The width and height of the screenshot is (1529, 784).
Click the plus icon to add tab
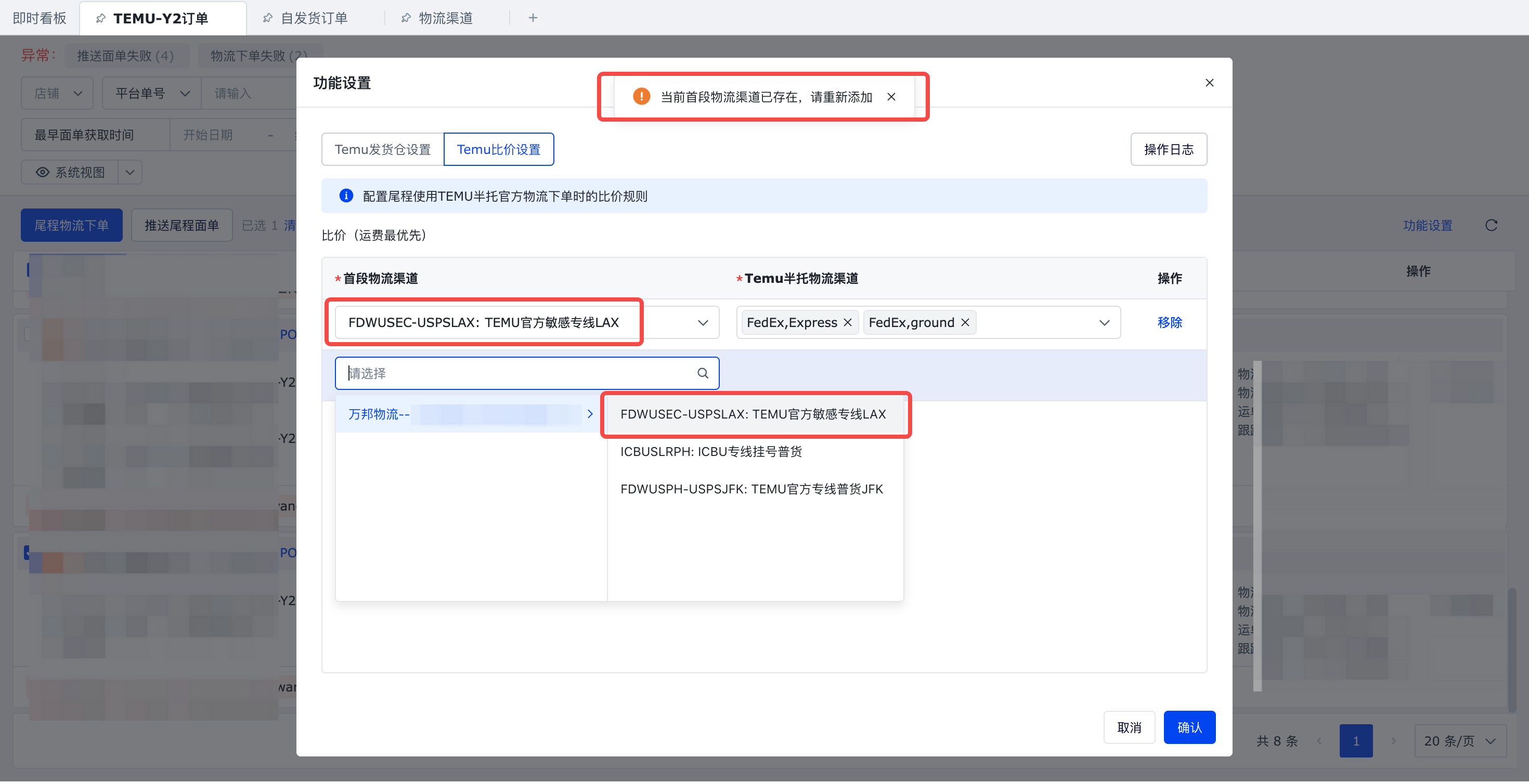[x=533, y=18]
